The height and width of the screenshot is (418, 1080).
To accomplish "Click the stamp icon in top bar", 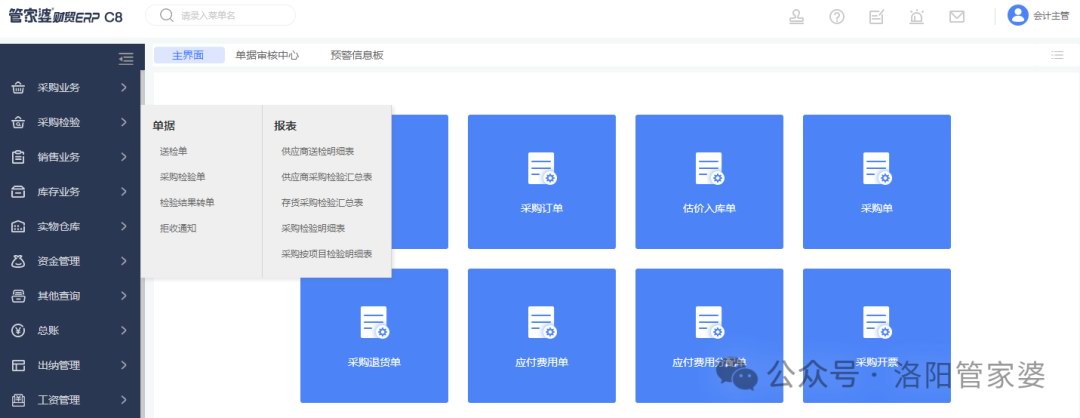I will [x=797, y=16].
